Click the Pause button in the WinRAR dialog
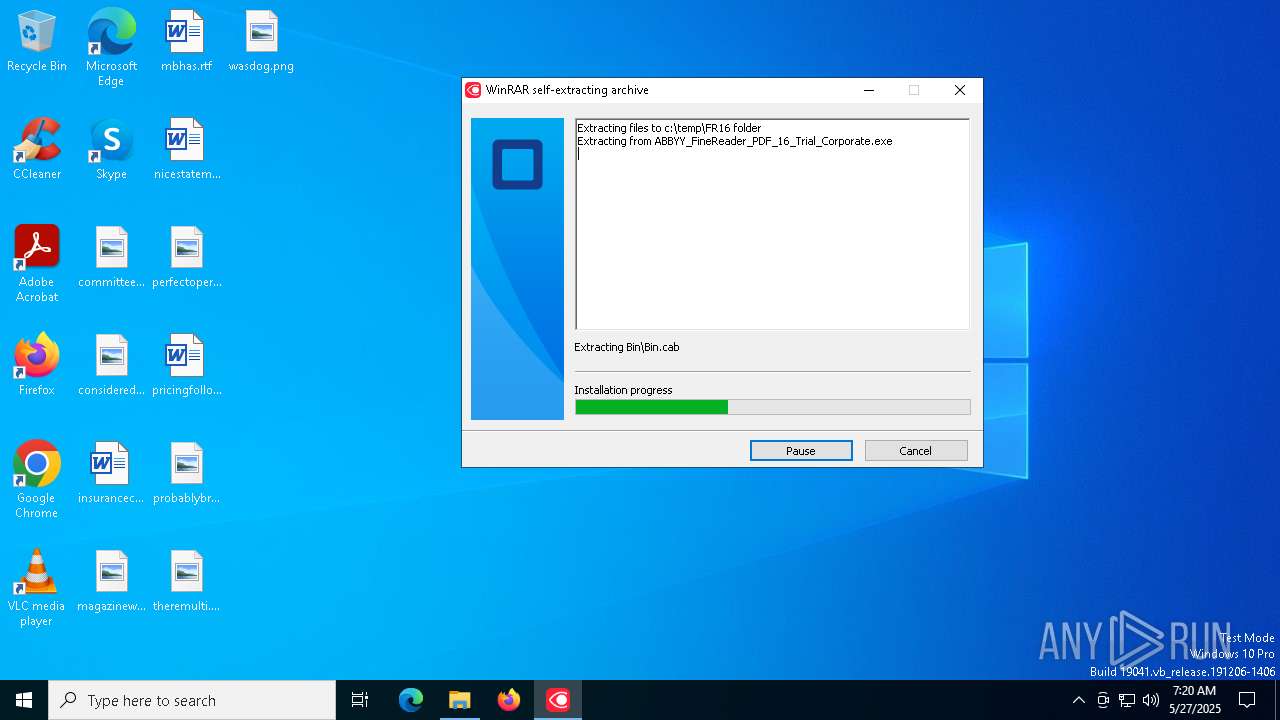Viewport: 1280px width, 720px height. tap(801, 451)
